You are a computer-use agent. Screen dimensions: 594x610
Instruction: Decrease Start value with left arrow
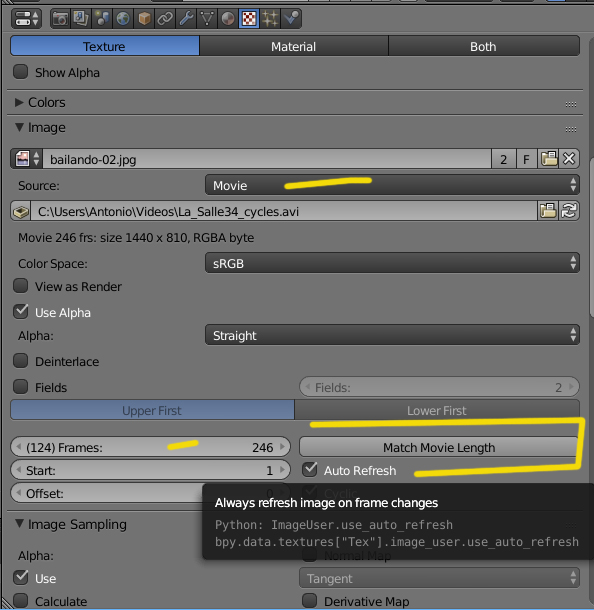[x=18, y=470]
